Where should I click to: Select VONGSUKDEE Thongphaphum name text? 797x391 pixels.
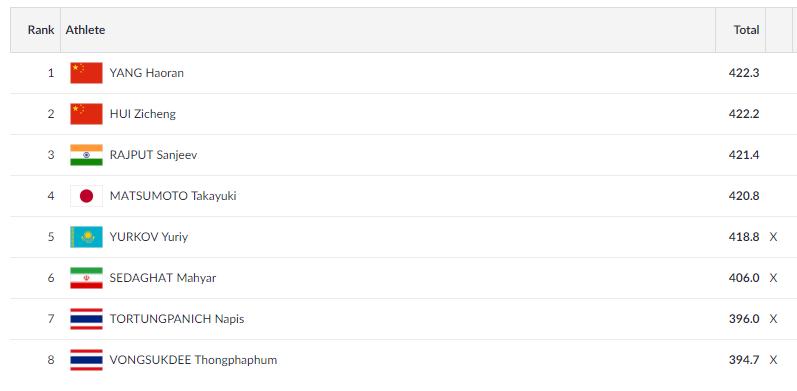click(x=193, y=360)
